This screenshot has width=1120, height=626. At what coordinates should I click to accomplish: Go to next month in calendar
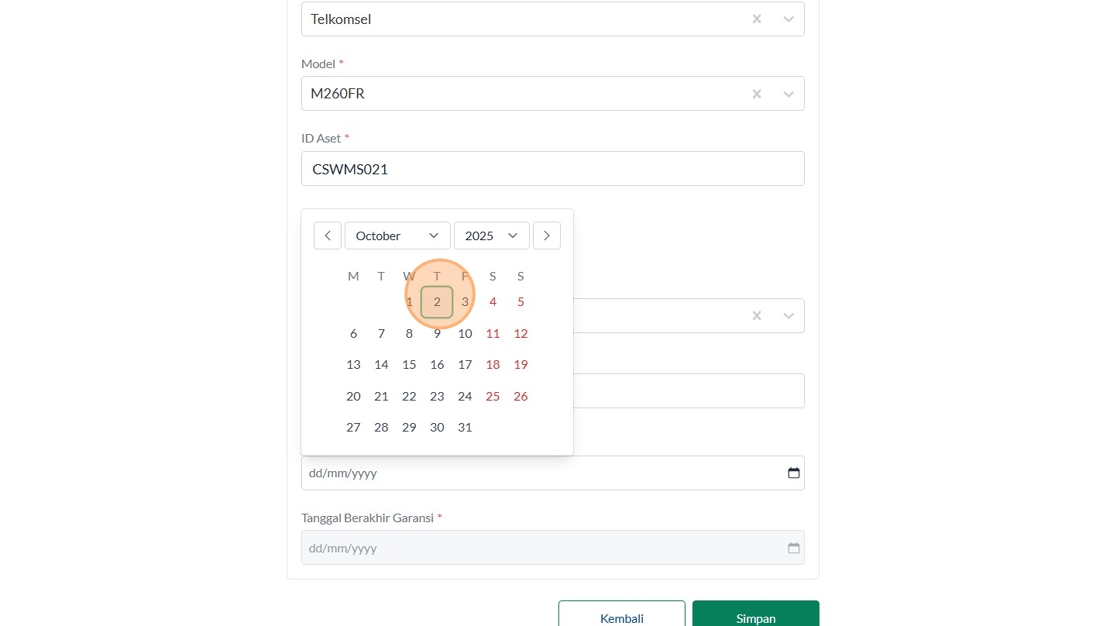(546, 236)
